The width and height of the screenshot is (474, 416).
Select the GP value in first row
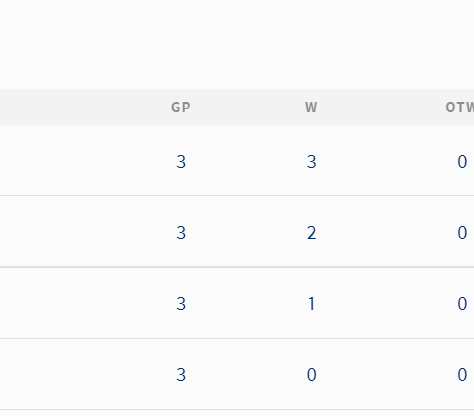(181, 162)
